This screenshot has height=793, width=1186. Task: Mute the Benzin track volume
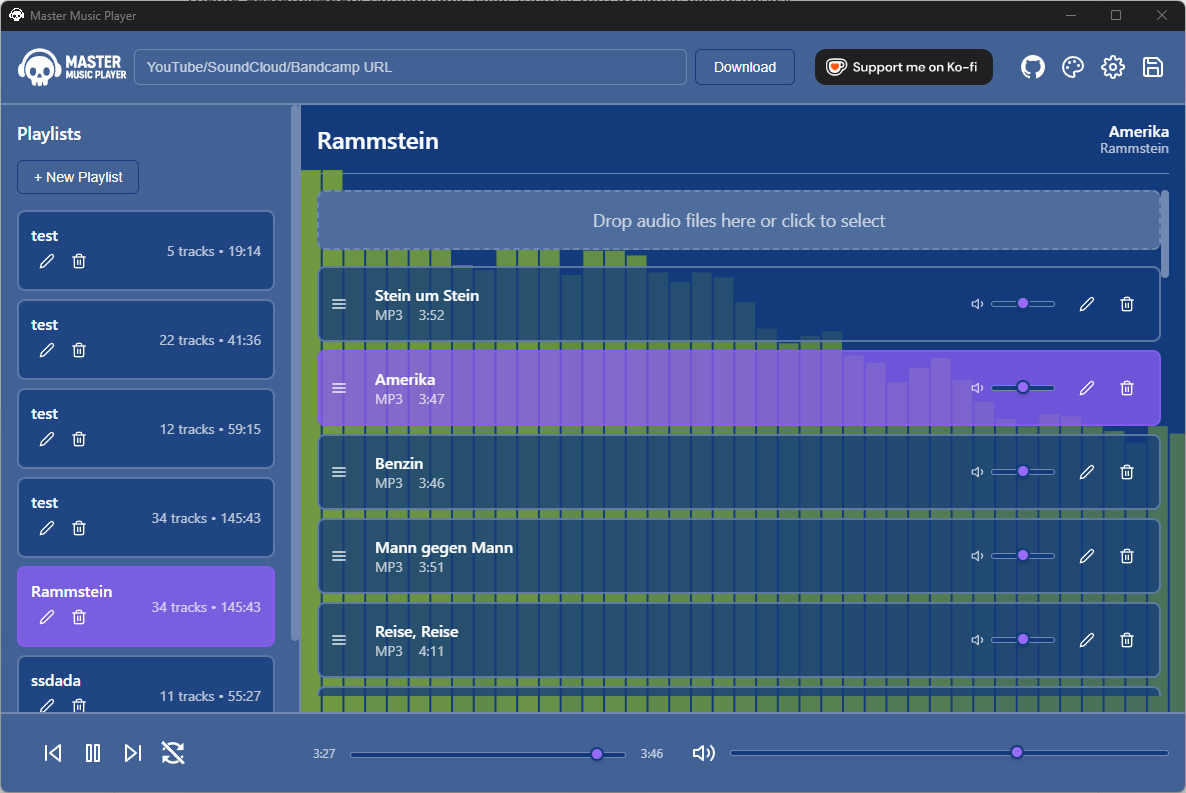pos(977,472)
